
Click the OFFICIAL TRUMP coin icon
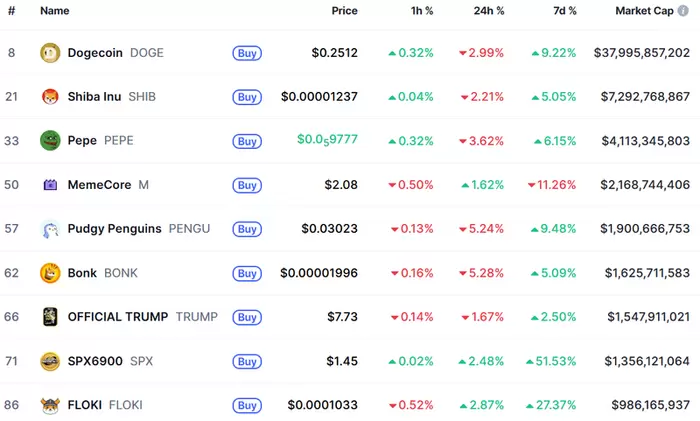pyautogui.click(x=50, y=317)
